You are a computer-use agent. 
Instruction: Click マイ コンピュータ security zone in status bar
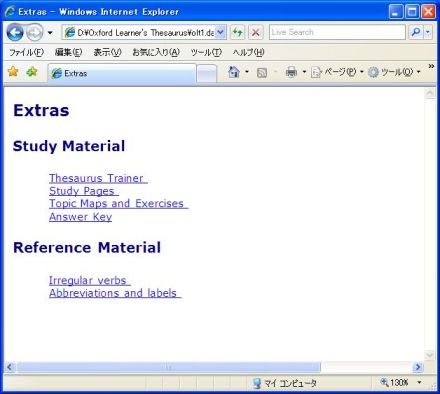pos(284,383)
